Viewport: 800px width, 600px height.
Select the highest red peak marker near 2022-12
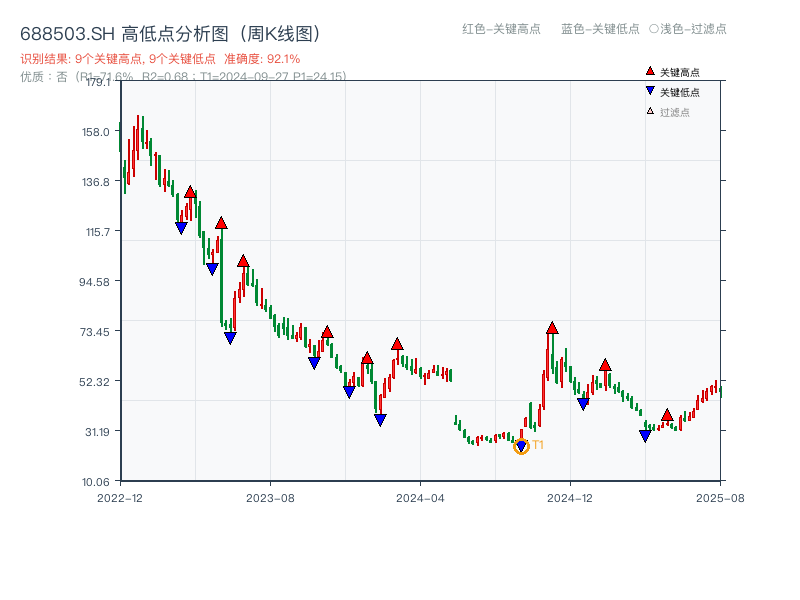[190, 190]
